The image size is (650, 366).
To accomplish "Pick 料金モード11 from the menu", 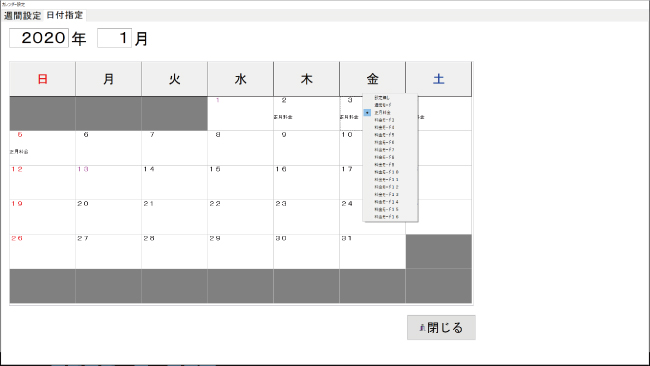I will pos(390,180).
